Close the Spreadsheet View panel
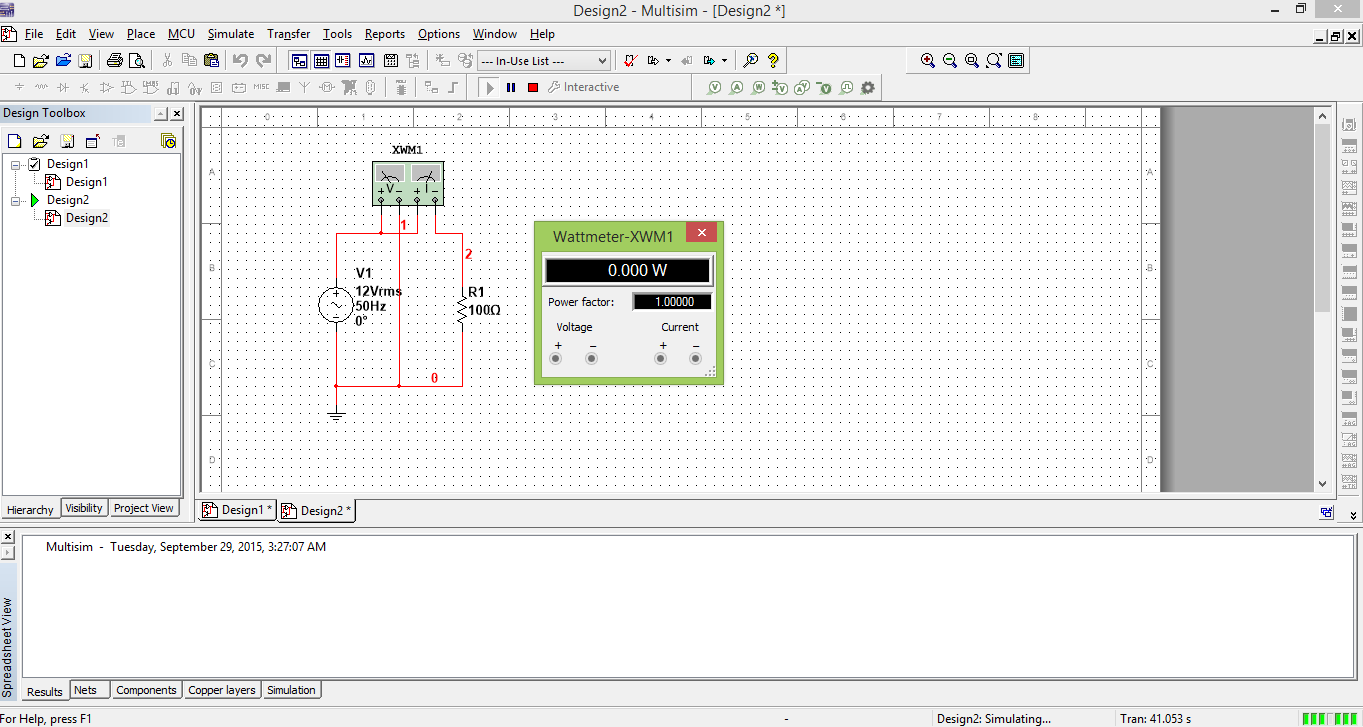 [7, 537]
